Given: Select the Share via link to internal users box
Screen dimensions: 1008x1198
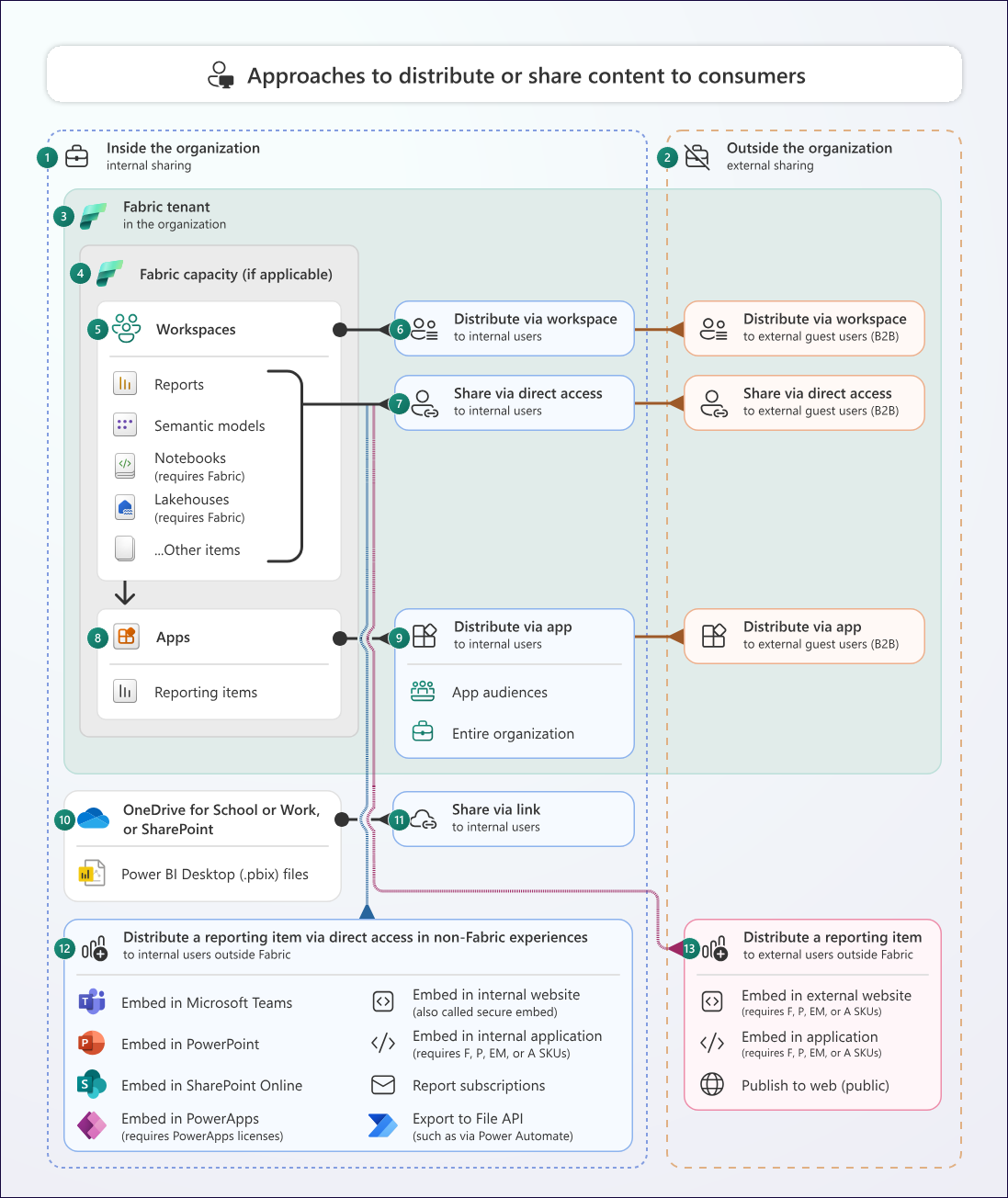Looking at the screenshot, I should point(515,819).
